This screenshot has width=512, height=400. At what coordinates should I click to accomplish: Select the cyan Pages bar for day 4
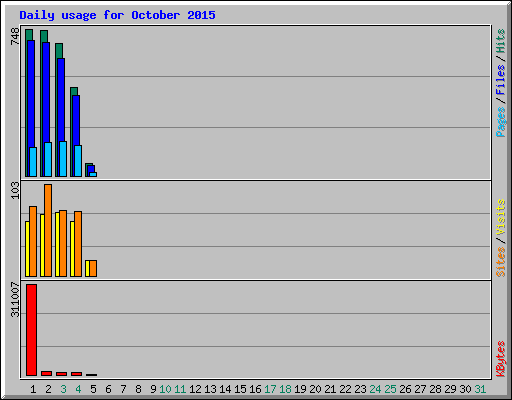pyautogui.click(x=78, y=161)
